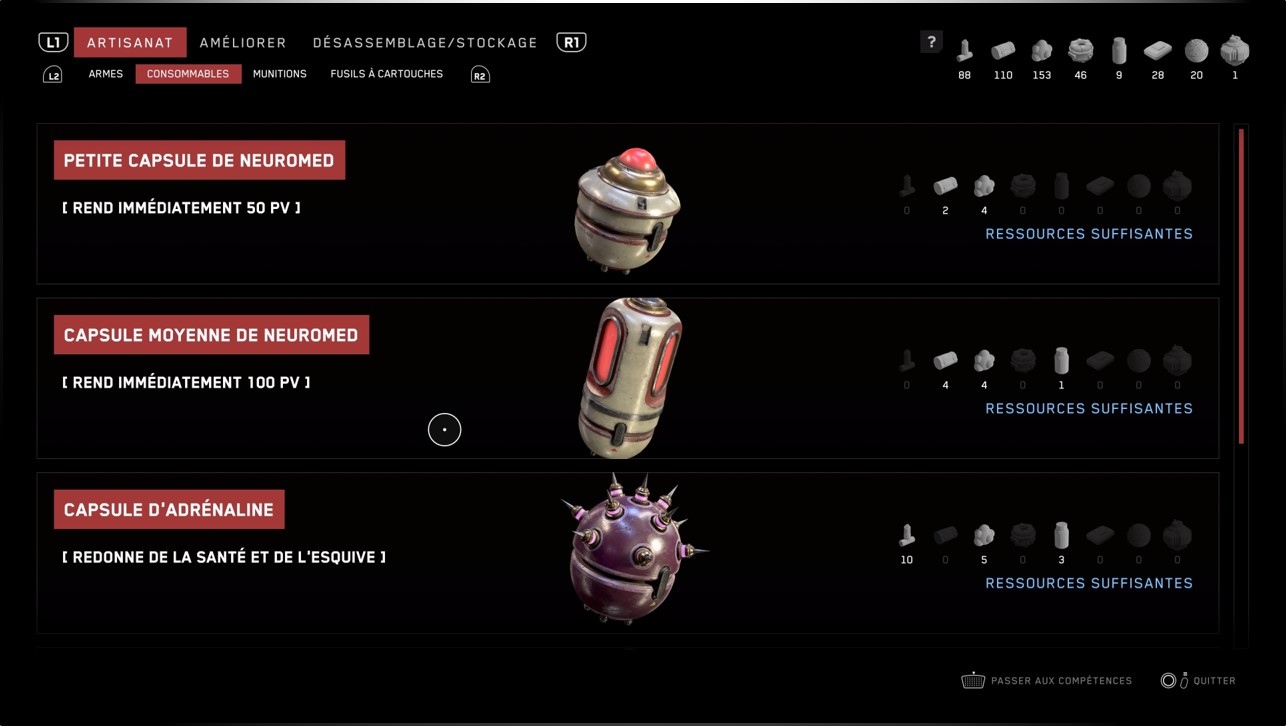
Task: Click the resource icon showing 46
Action: click(1080, 50)
